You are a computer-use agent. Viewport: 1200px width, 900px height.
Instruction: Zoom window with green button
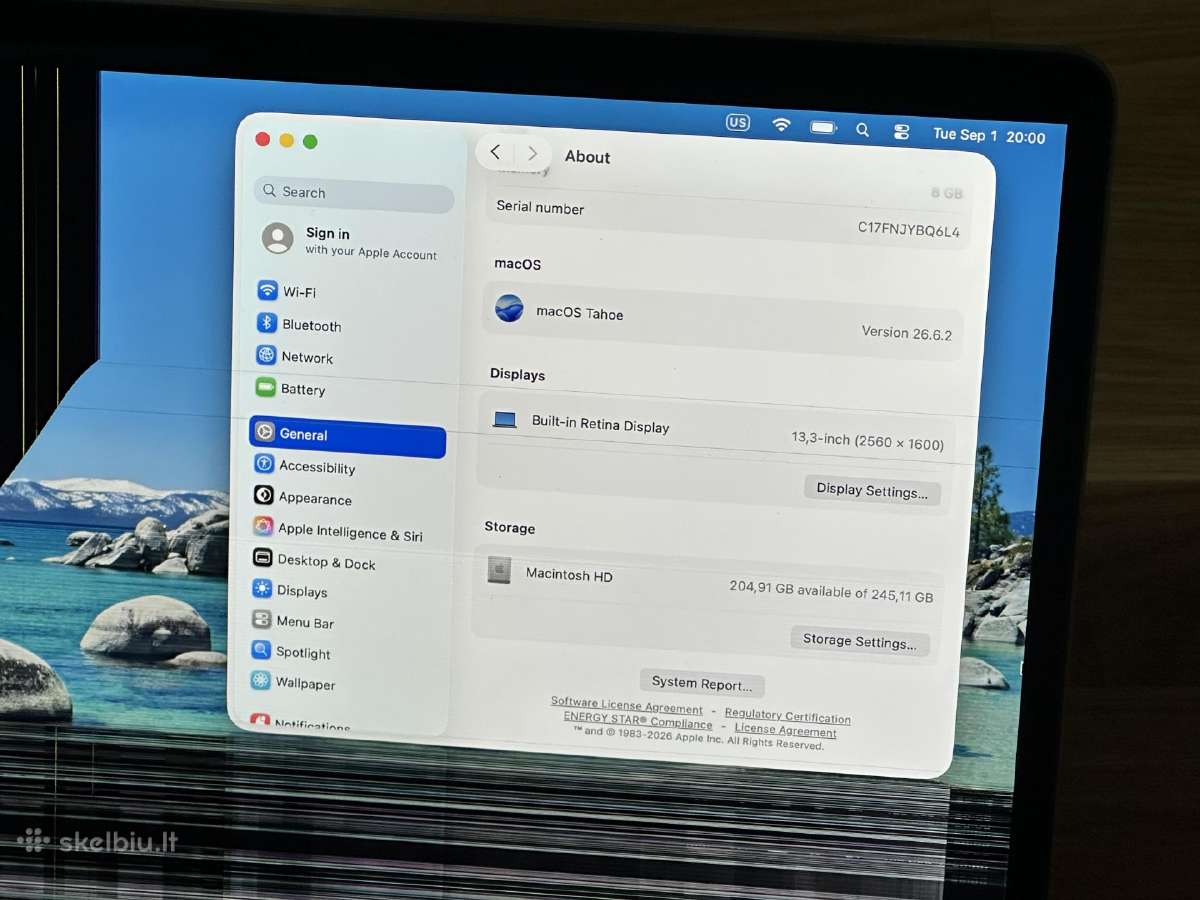point(310,141)
